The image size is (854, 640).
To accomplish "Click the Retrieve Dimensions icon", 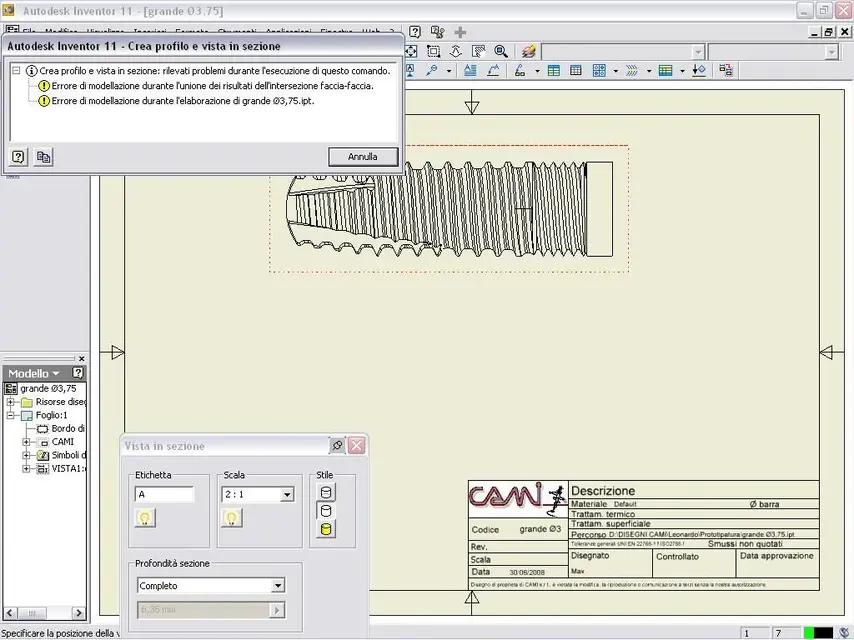I will [725, 70].
